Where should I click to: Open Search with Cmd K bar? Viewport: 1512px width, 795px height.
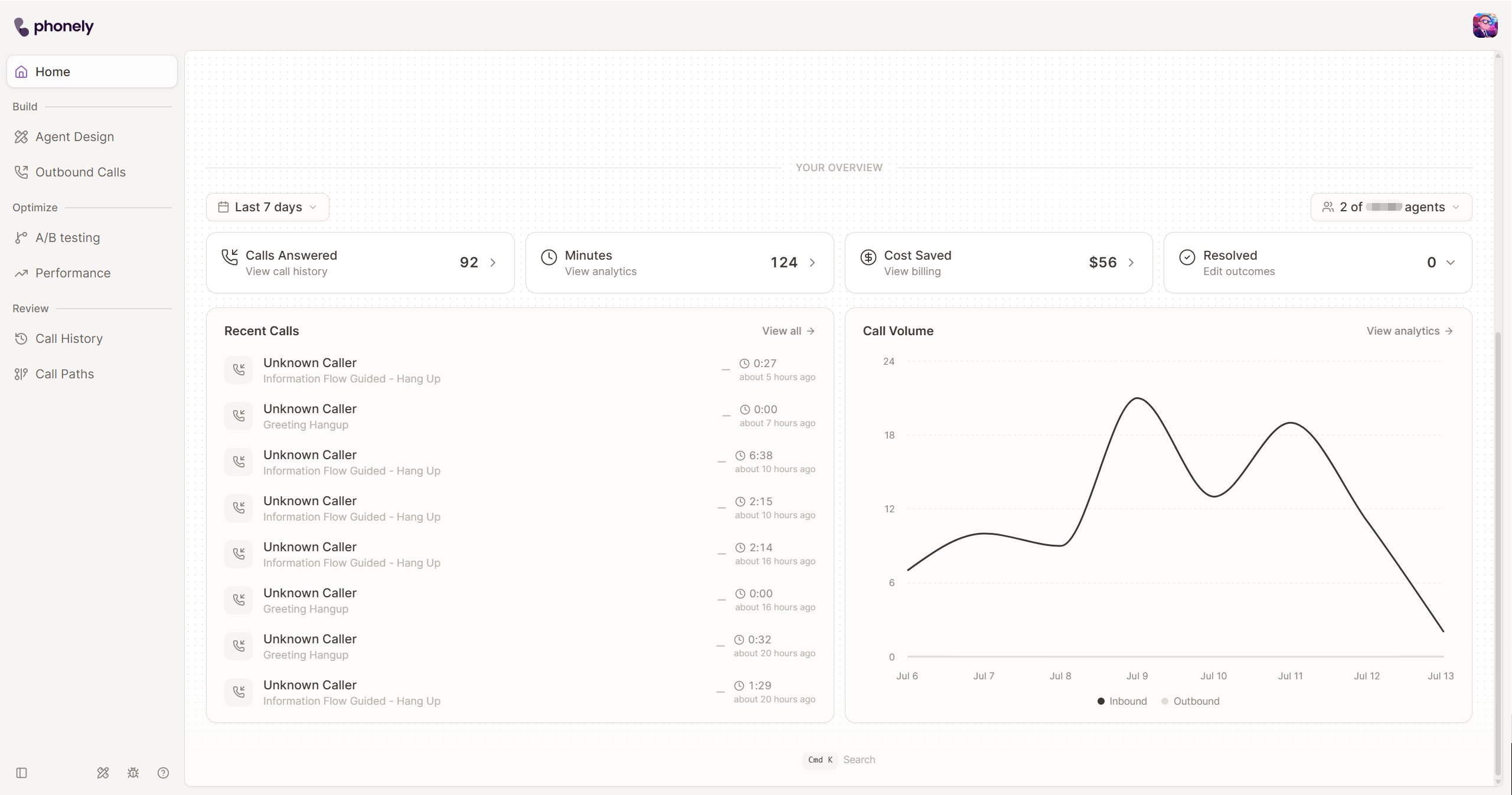[840, 760]
